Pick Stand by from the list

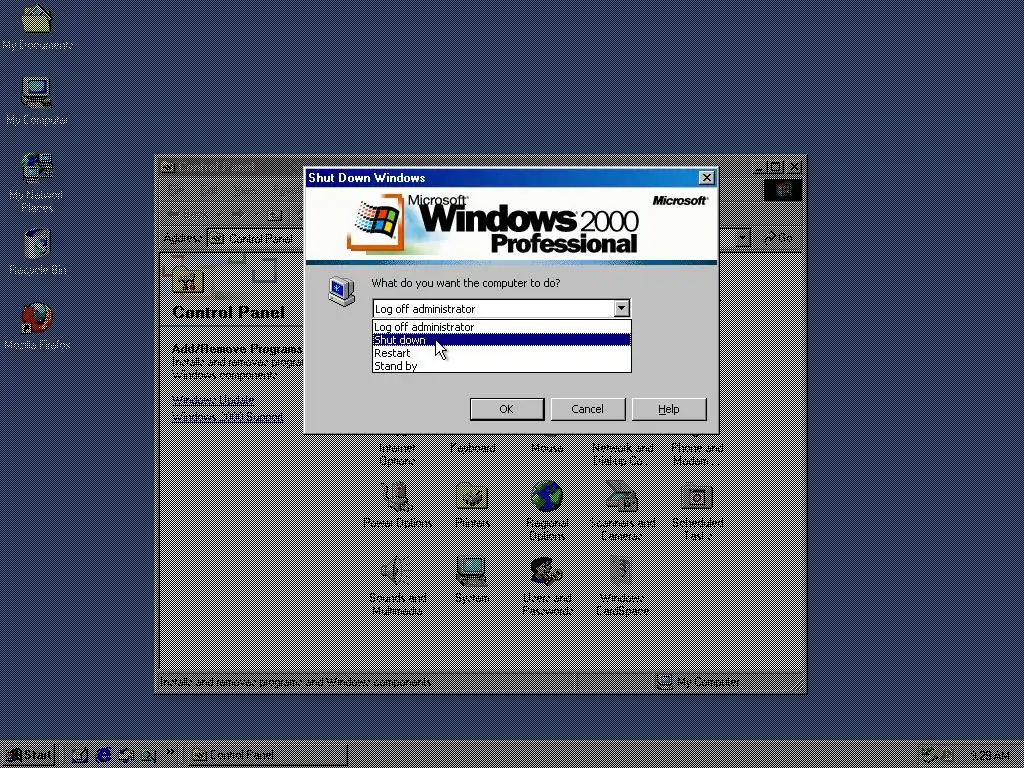501,366
